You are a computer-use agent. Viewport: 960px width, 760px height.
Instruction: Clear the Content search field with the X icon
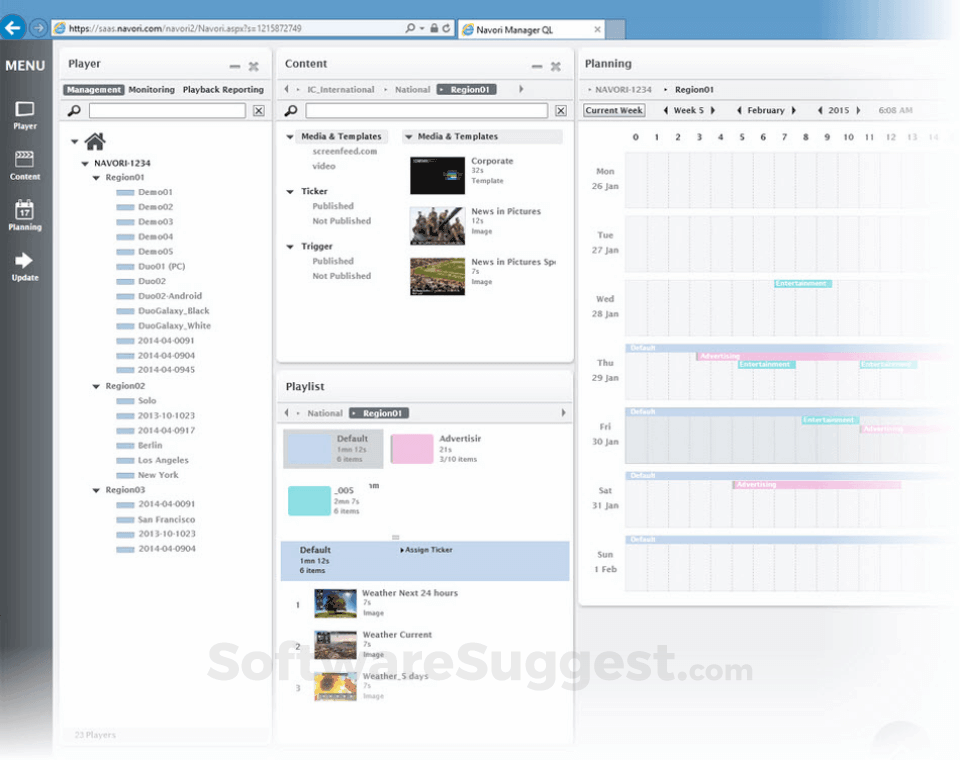click(x=562, y=111)
